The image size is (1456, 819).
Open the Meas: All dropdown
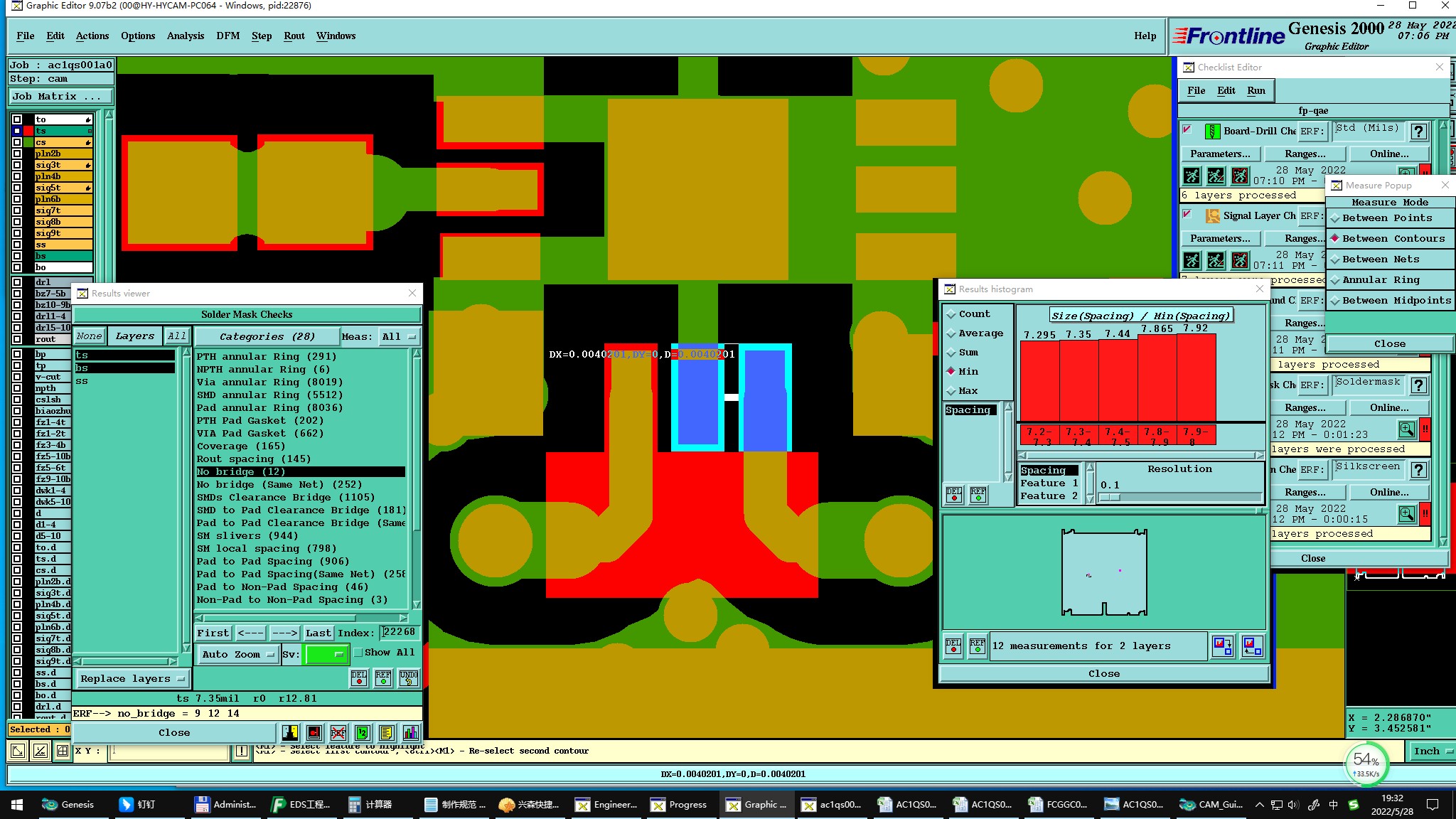pyautogui.click(x=399, y=337)
